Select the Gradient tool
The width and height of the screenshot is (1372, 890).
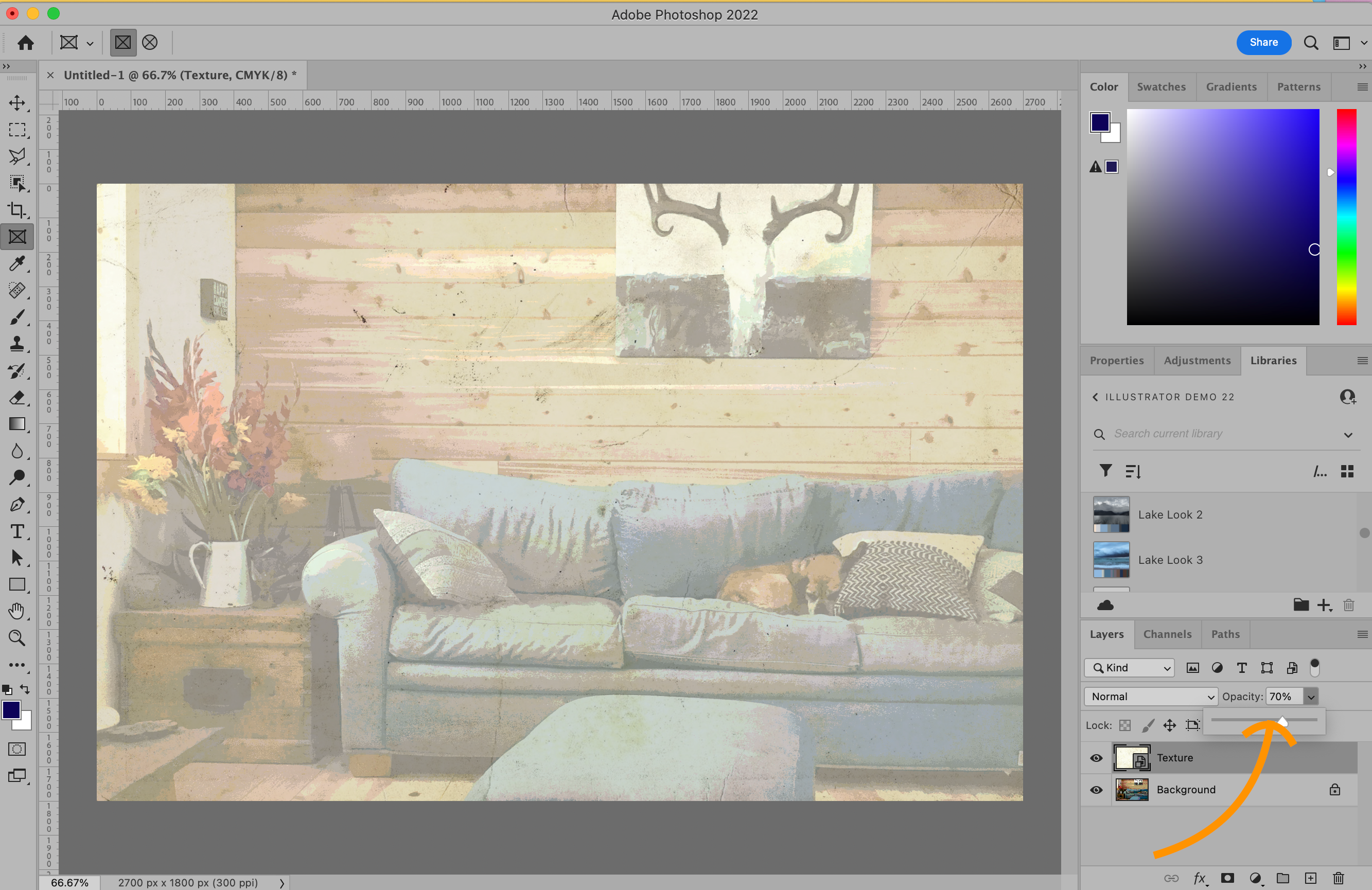(x=16, y=424)
